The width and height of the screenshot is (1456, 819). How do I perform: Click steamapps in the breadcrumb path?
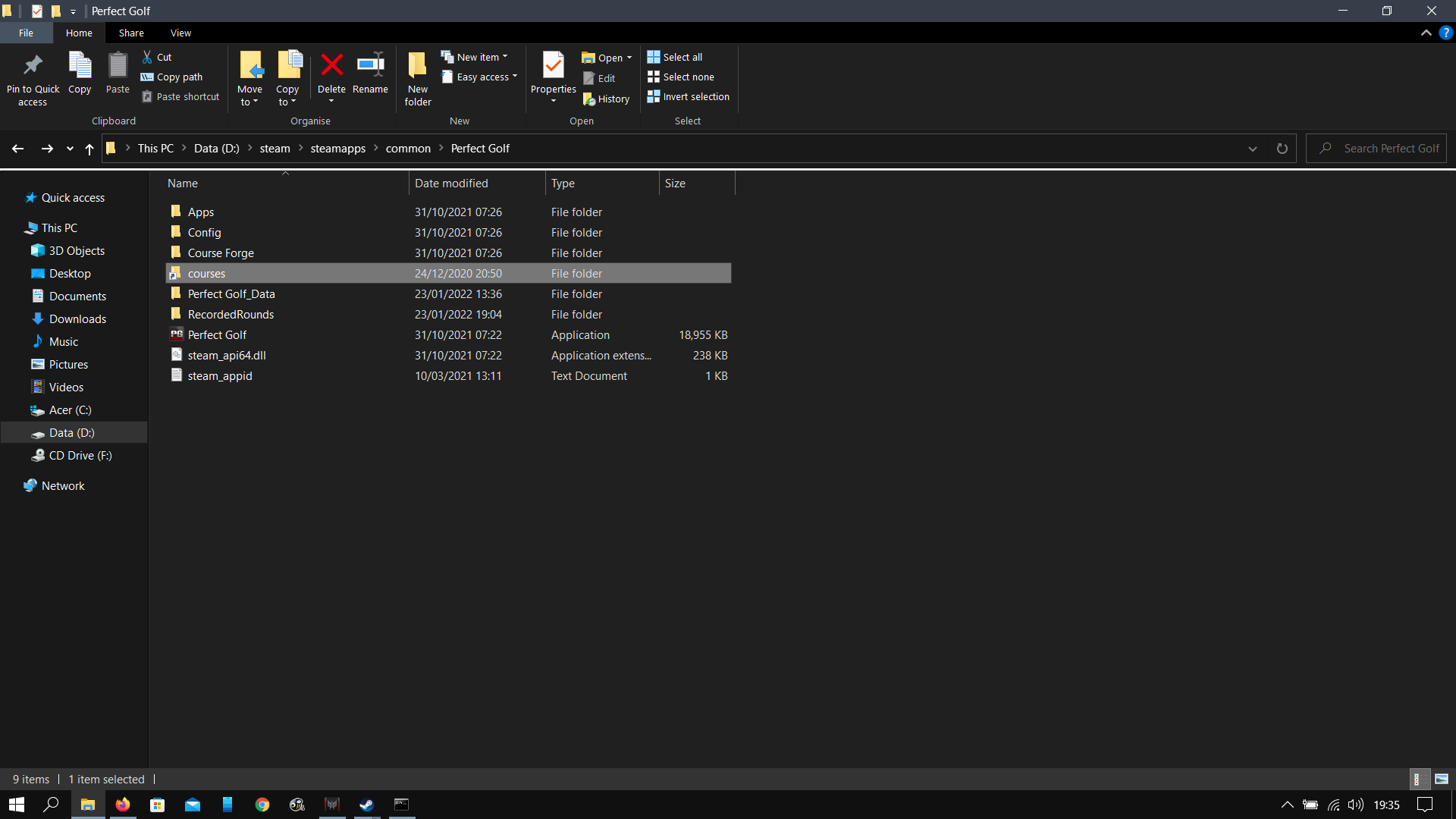pyautogui.click(x=337, y=149)
